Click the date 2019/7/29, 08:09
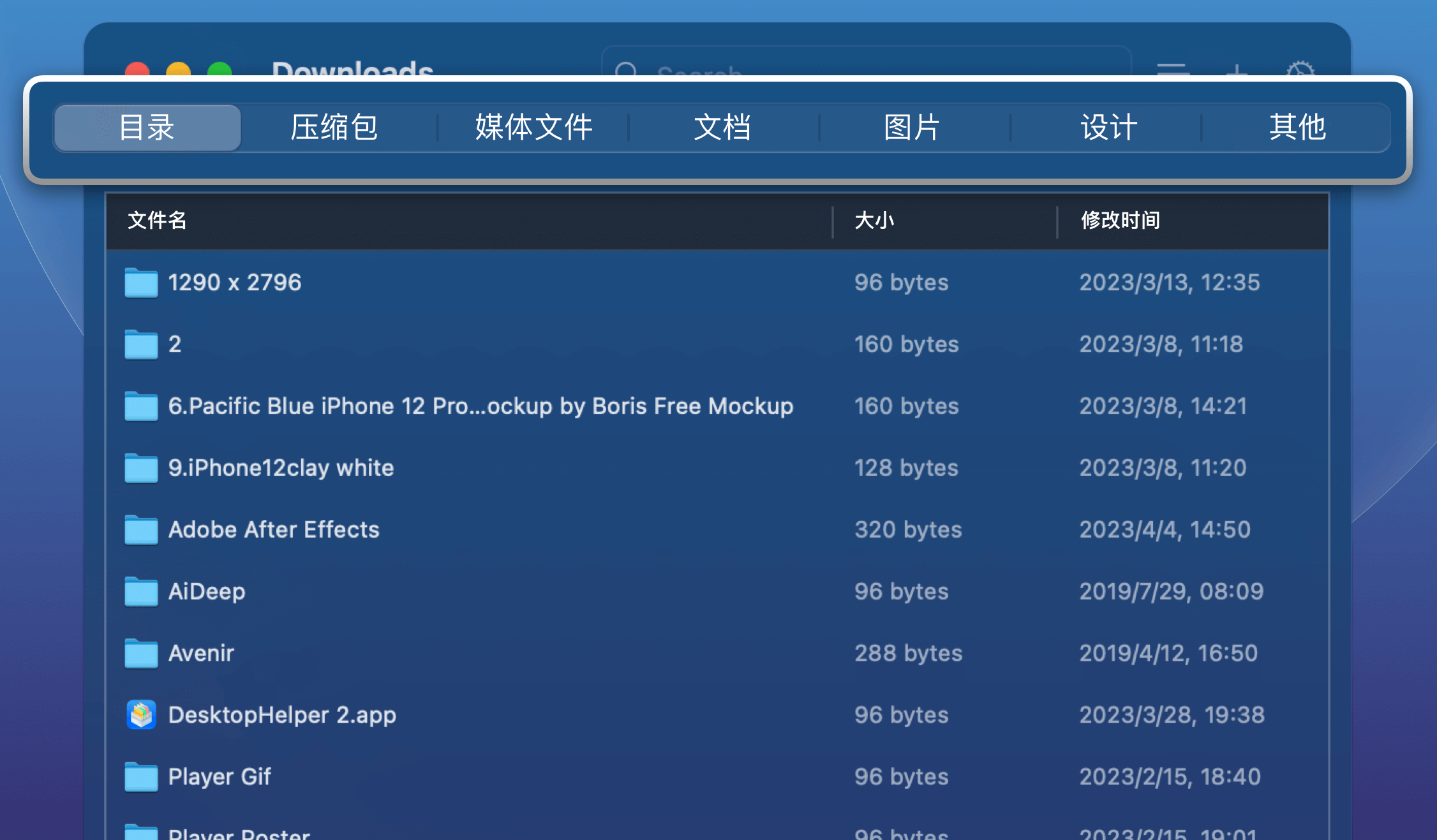The width and height of the screenshot is (1437, 840). [1172, 591]
